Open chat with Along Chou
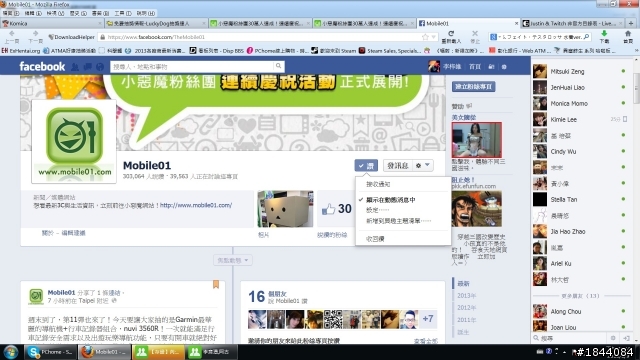 (580, 311)
